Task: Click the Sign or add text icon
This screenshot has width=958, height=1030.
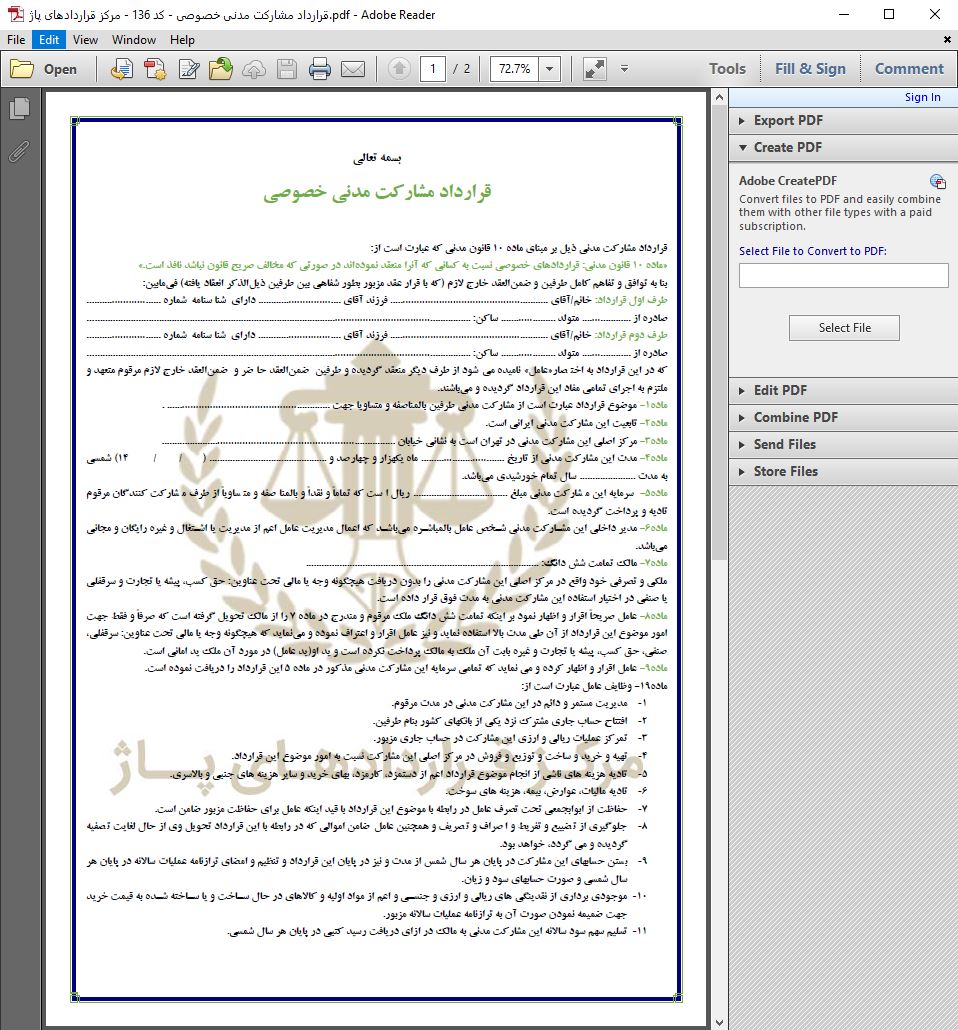Action: tap(188, 69)
